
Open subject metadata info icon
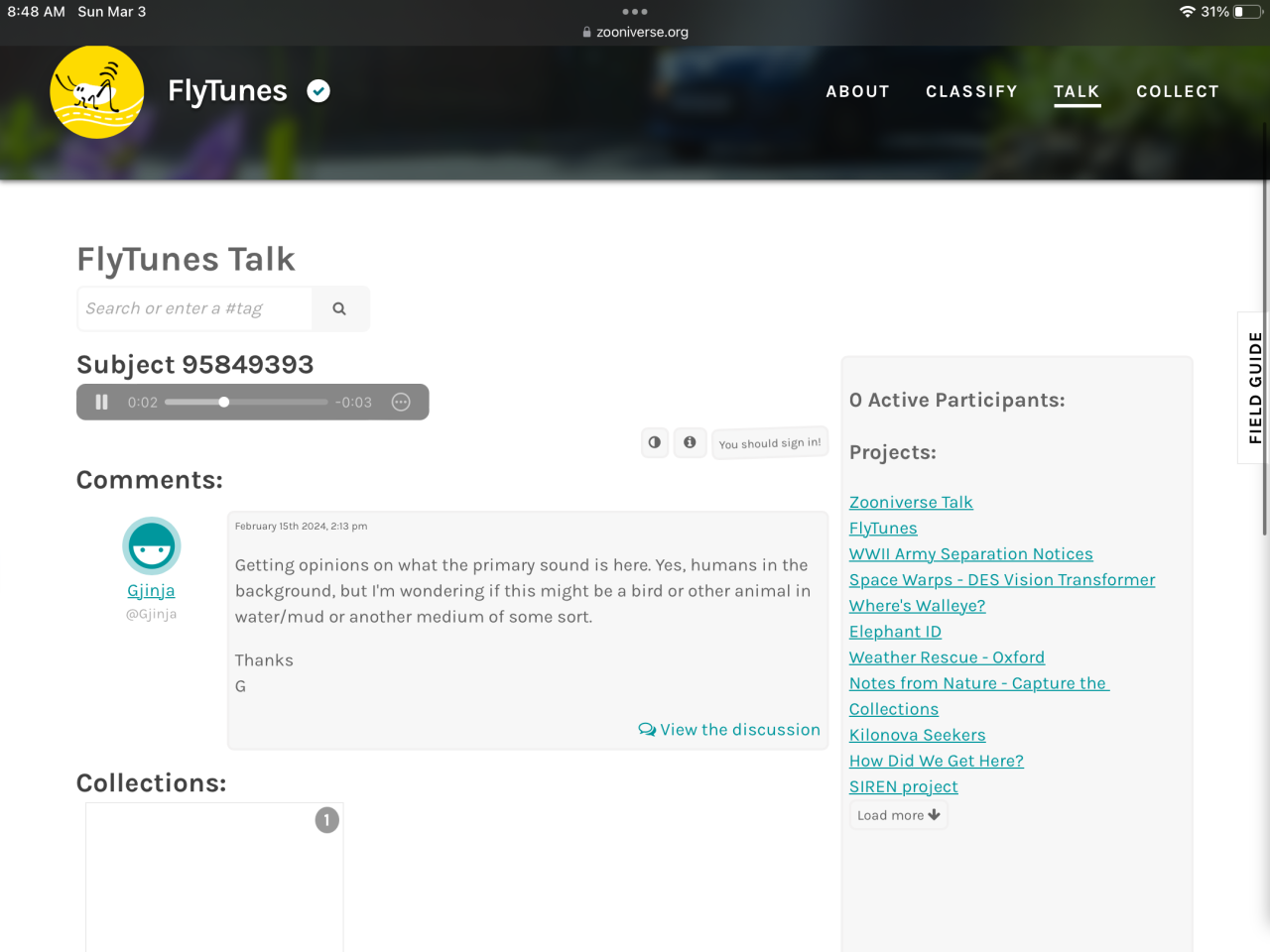[690, 442]
